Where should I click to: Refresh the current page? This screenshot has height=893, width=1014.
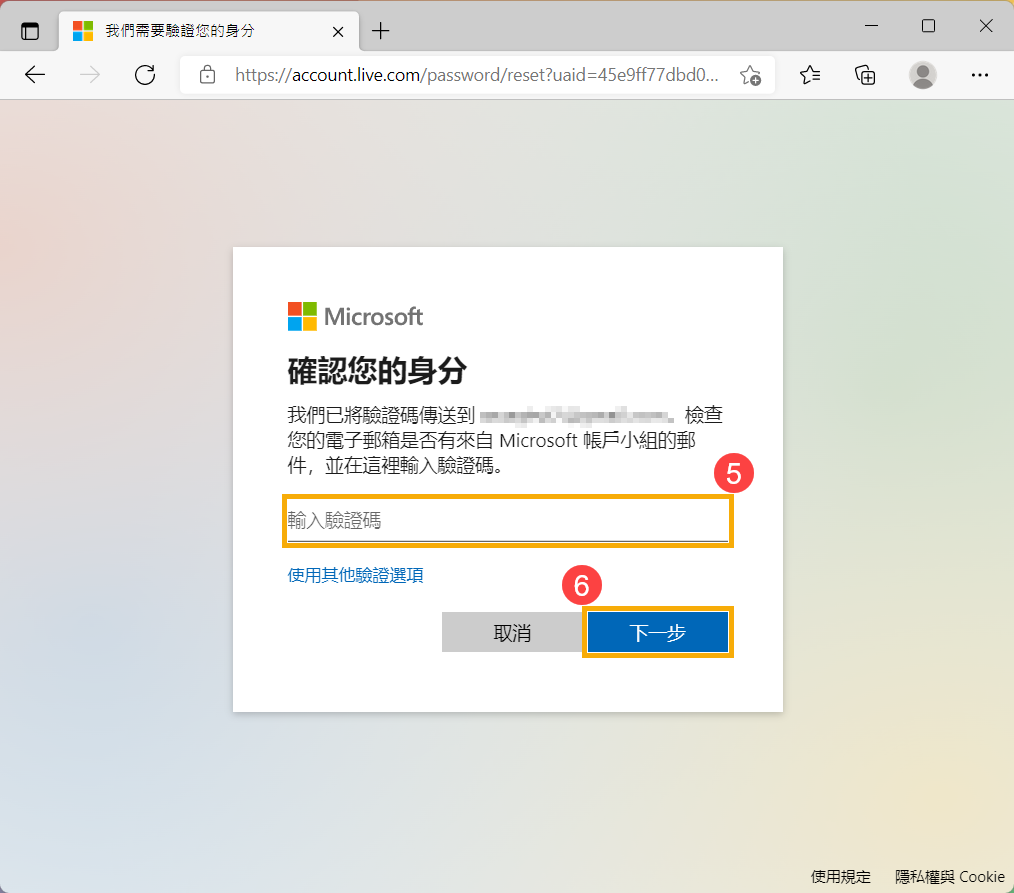[145, 75]
